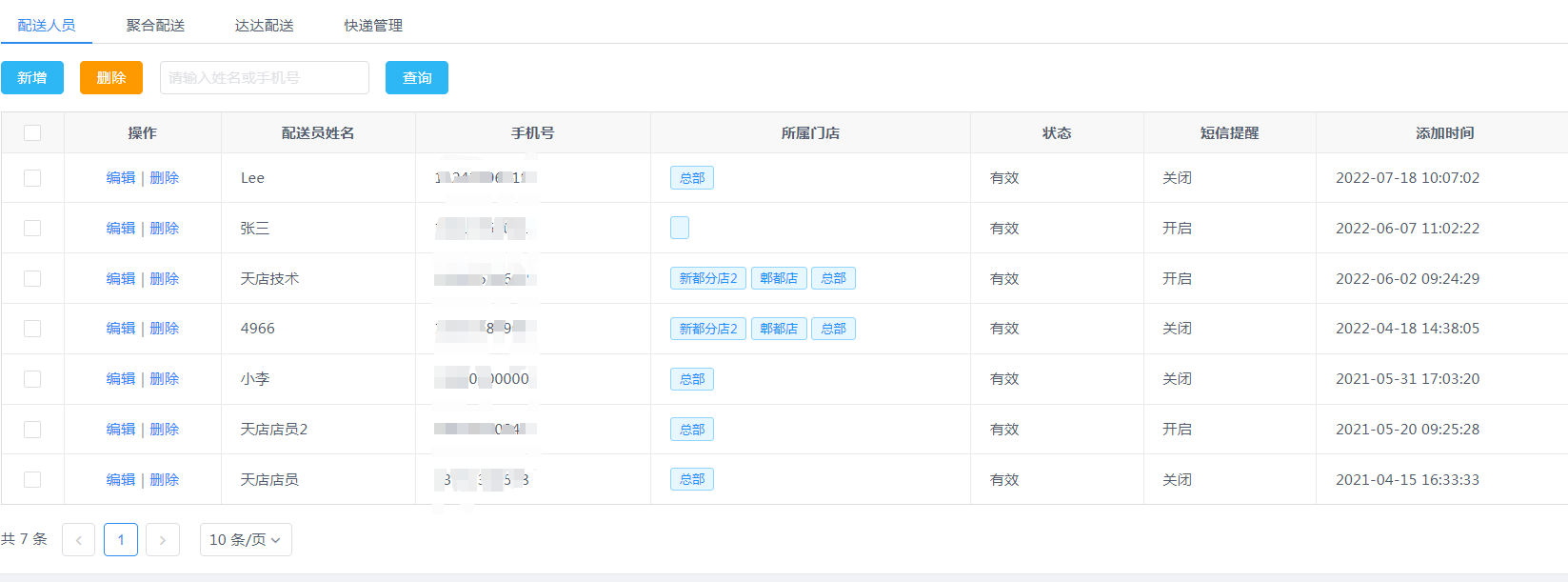This screenshot has height=582, width=1568.
Task: Click the orange 删除 button
Action: [x=111, y=78]
